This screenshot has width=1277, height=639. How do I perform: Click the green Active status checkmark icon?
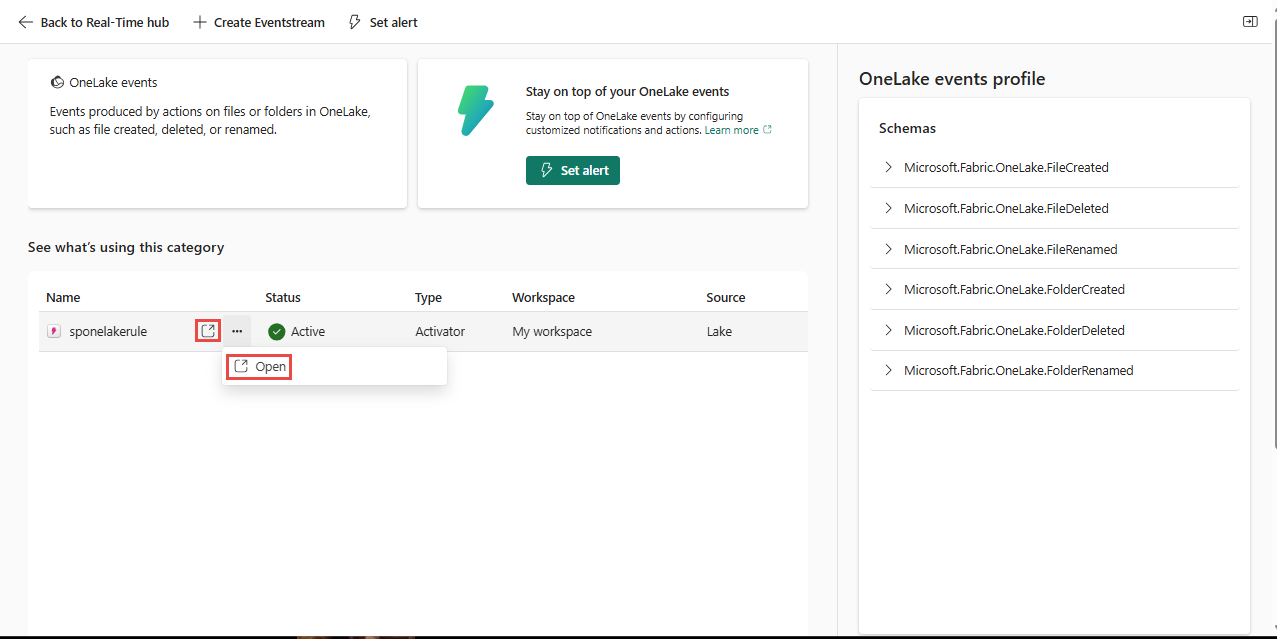[x=277, y=331]
